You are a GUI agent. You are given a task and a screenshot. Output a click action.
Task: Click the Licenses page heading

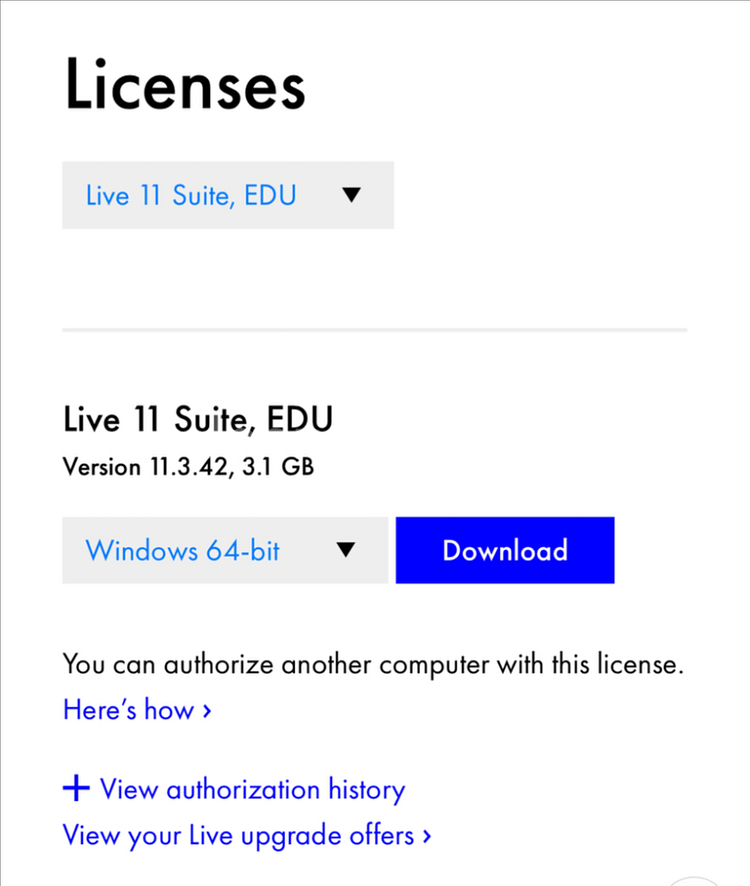point(185,84)
